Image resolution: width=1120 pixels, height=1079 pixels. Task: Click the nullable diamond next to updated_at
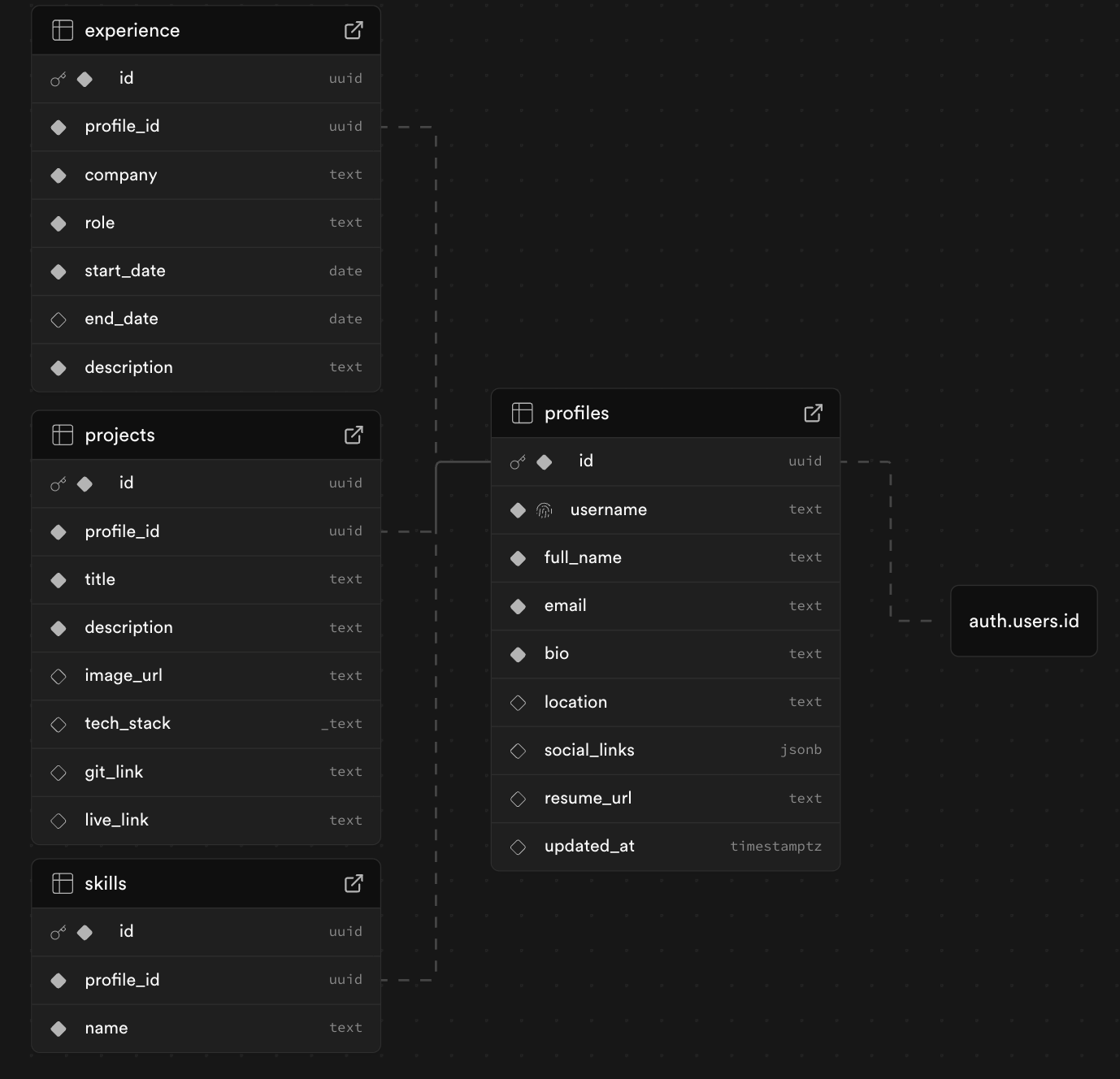[x=518, y=846]
